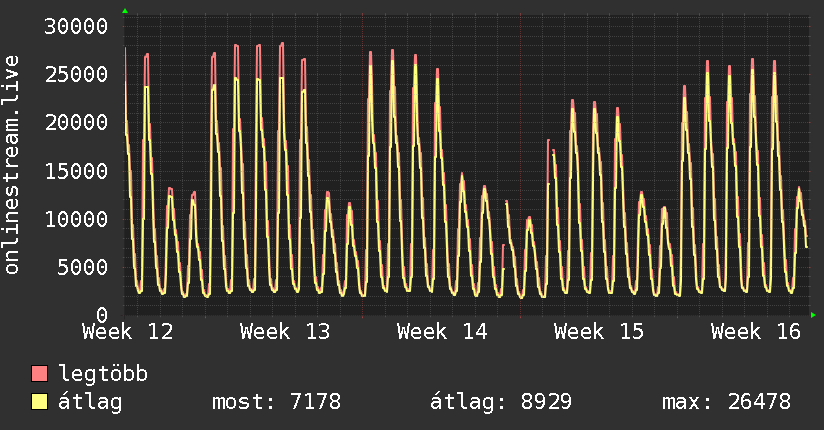Click the green arrow atop the y-axis
Viewport: 824px width, 430px height.
(125, 11)
